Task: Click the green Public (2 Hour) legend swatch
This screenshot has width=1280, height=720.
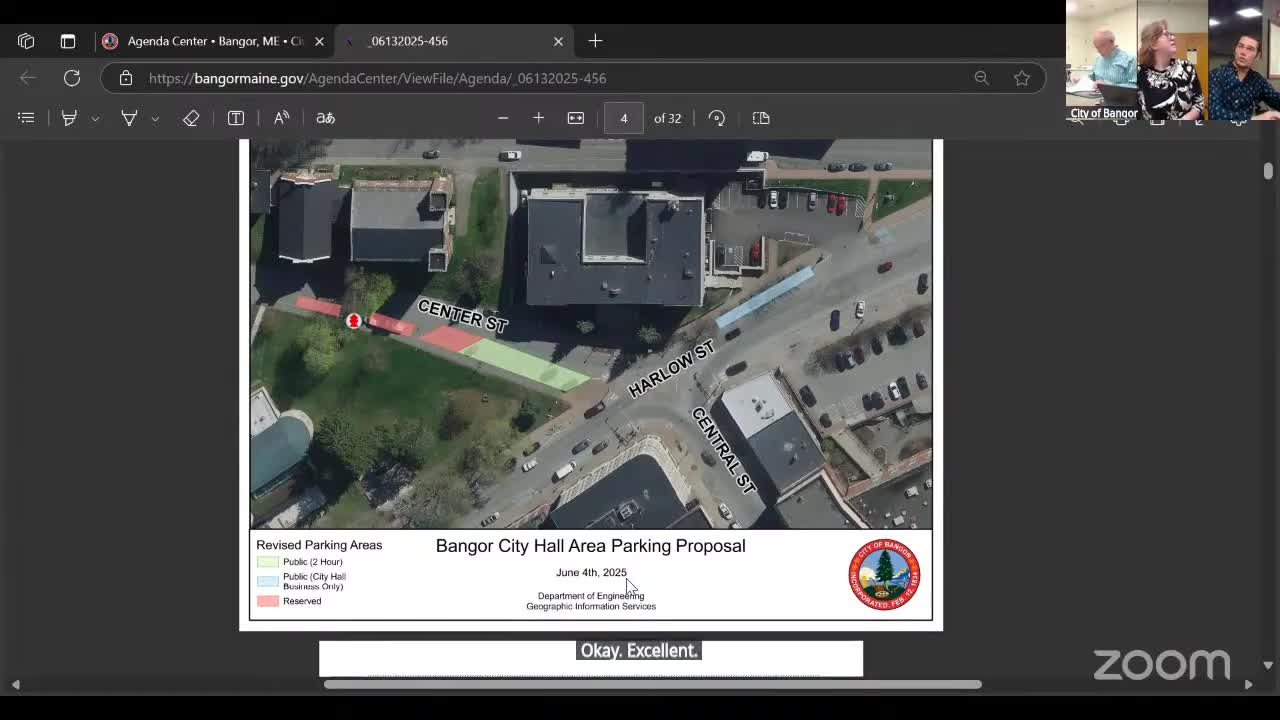Action: [x=267, y=562]
